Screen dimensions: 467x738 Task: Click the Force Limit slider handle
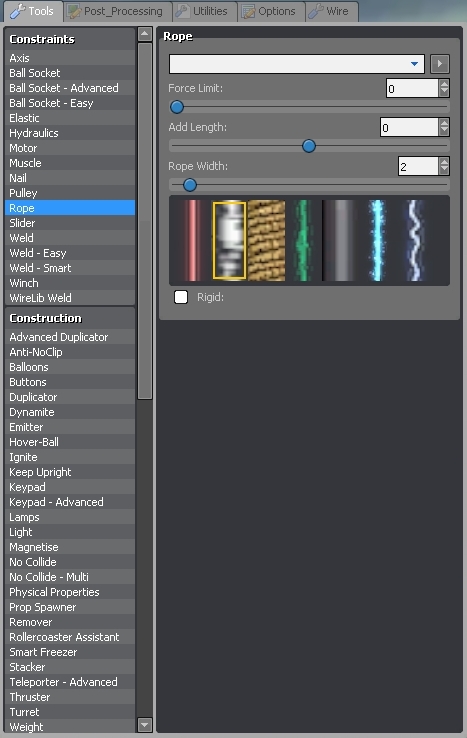177,107
